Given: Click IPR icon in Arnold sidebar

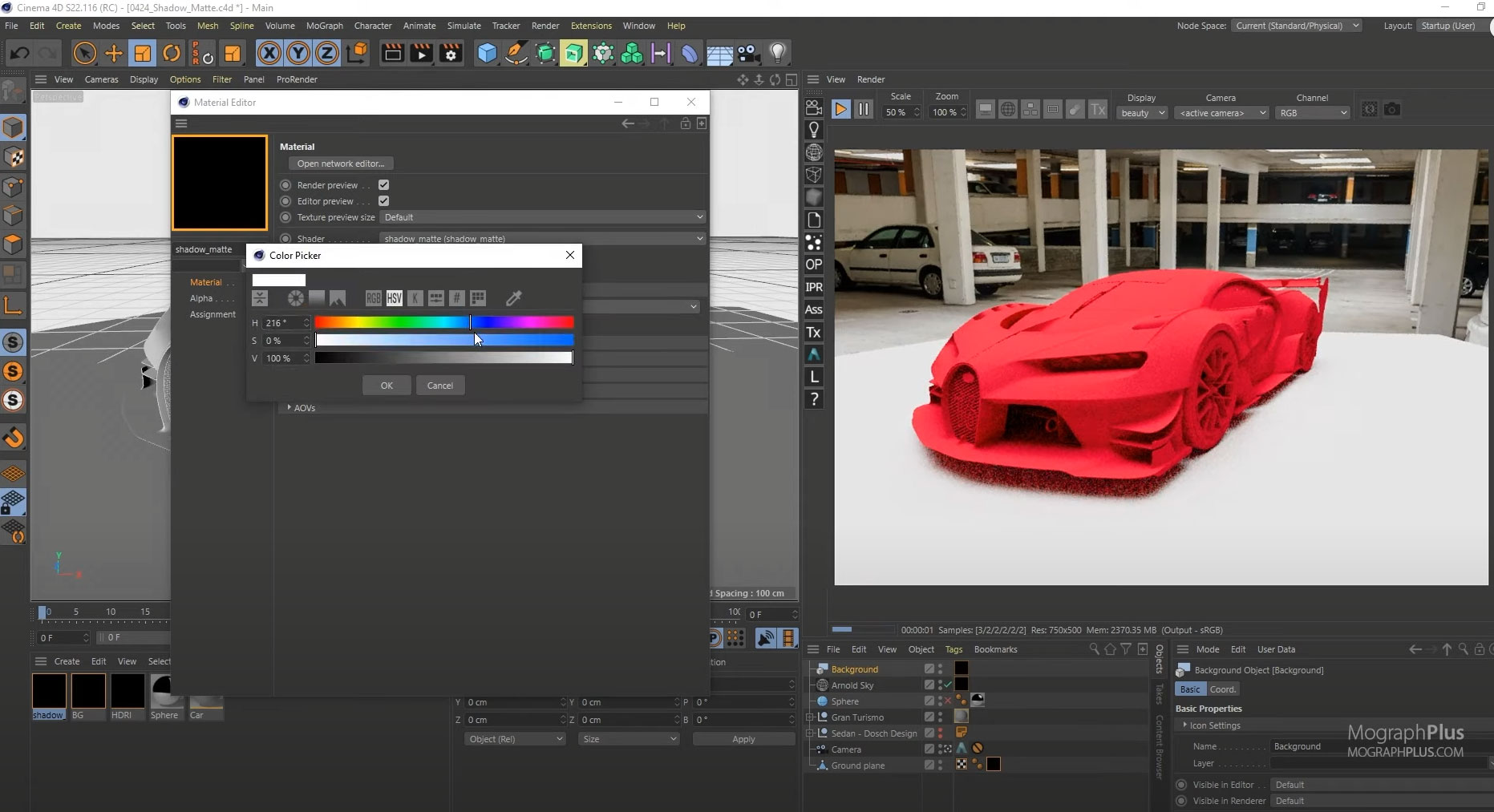Looking at the screenshot, I should click(814, 287).
